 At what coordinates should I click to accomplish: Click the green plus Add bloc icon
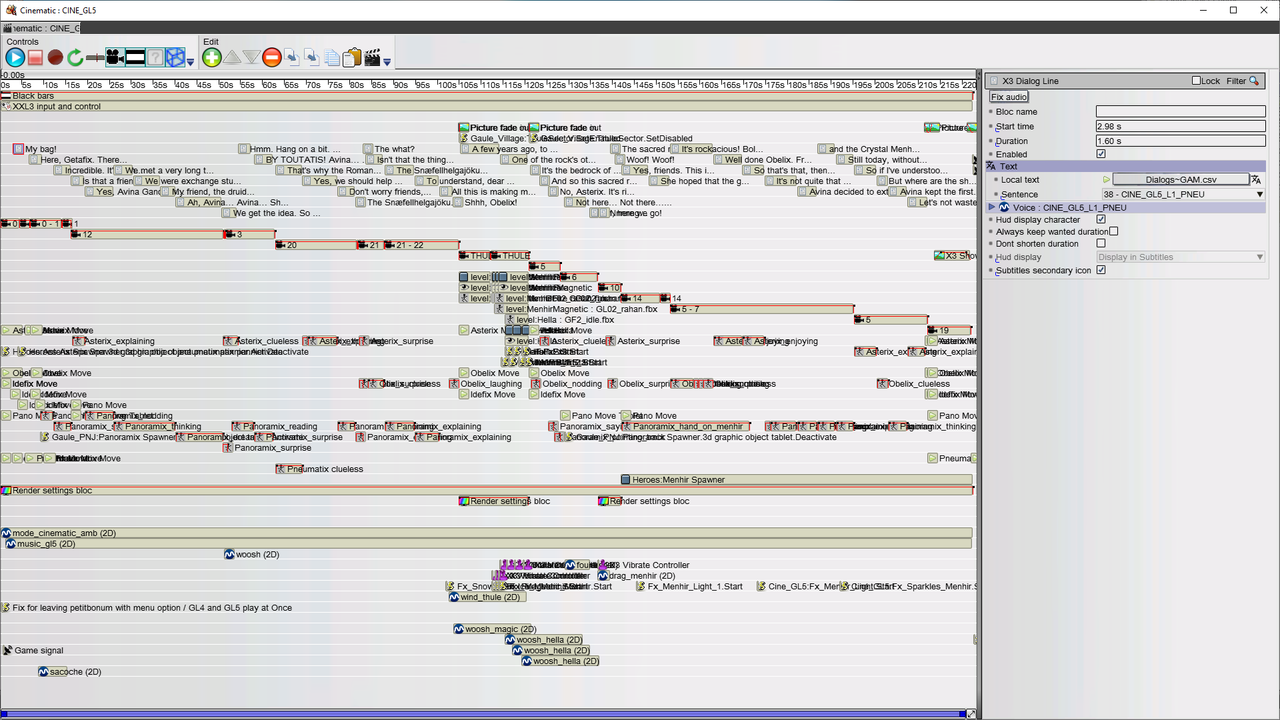211,58
